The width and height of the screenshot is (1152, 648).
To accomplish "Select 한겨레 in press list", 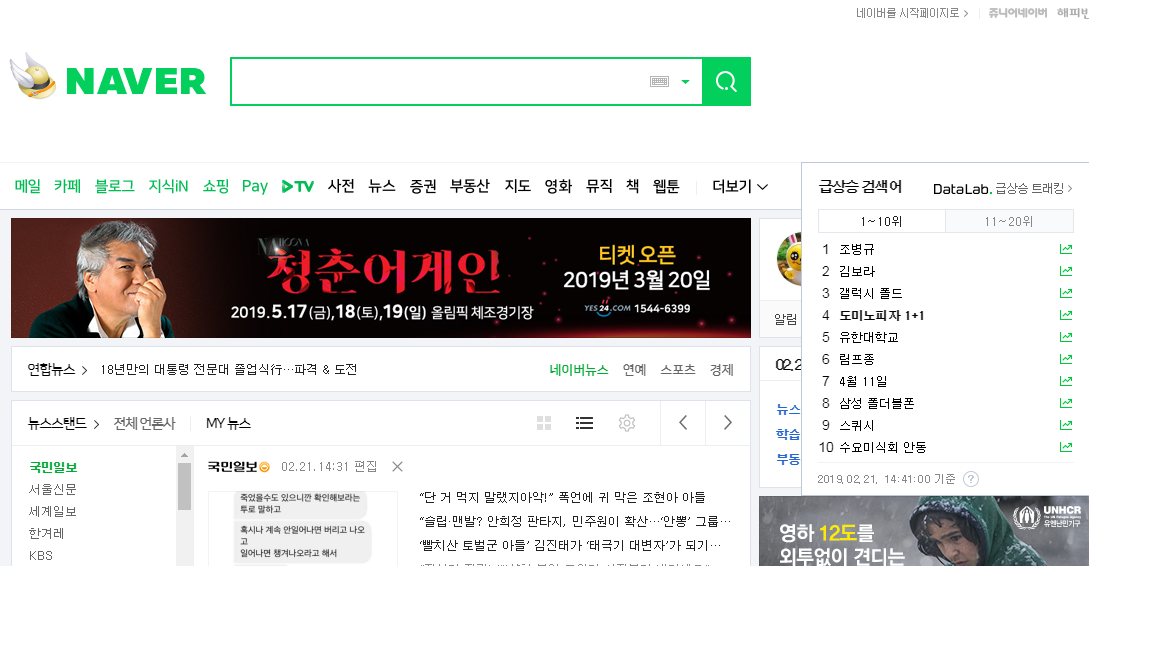I will (x=46, y=533).
